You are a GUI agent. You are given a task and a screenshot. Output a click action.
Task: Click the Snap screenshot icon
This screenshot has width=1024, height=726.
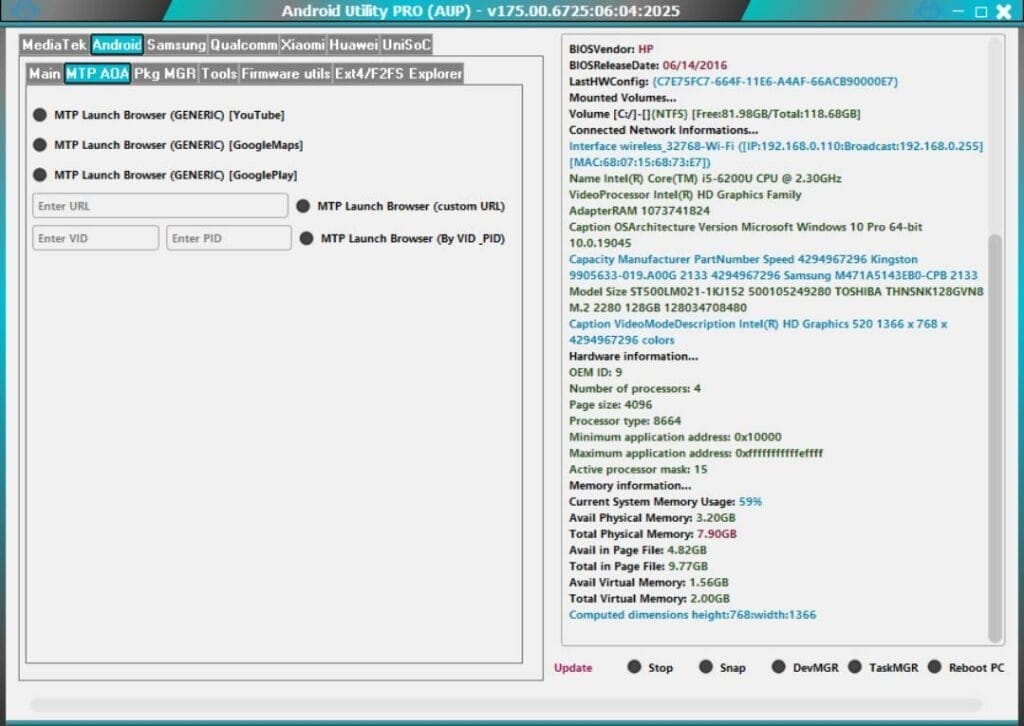[x=705, y=667]
